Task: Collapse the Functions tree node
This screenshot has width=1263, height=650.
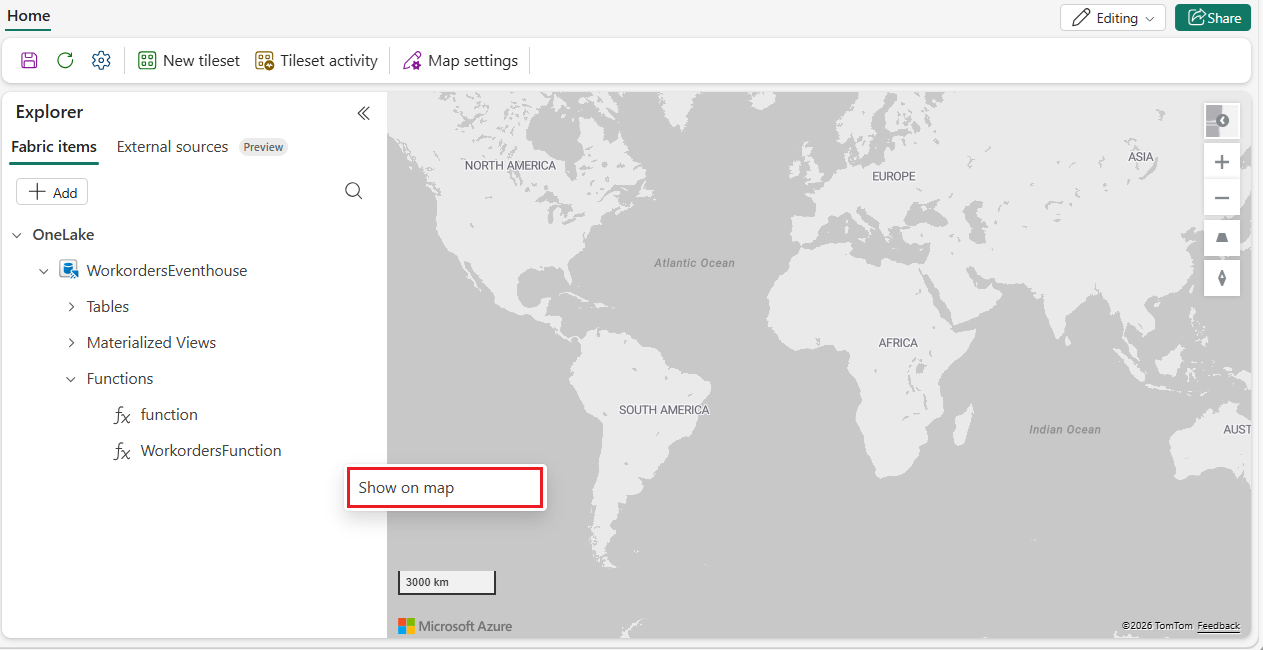Action: (70, 378)
